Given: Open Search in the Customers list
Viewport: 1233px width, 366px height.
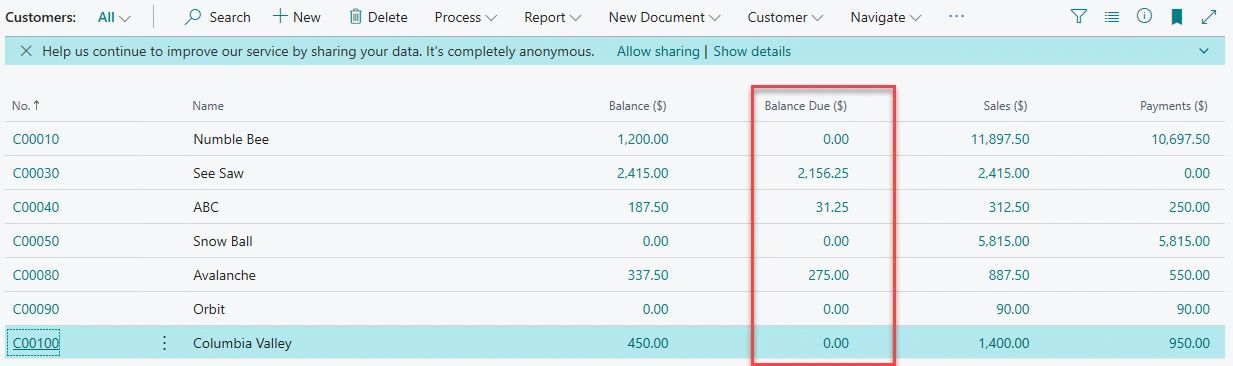Looking at the screenshot, I should point(218,17).
